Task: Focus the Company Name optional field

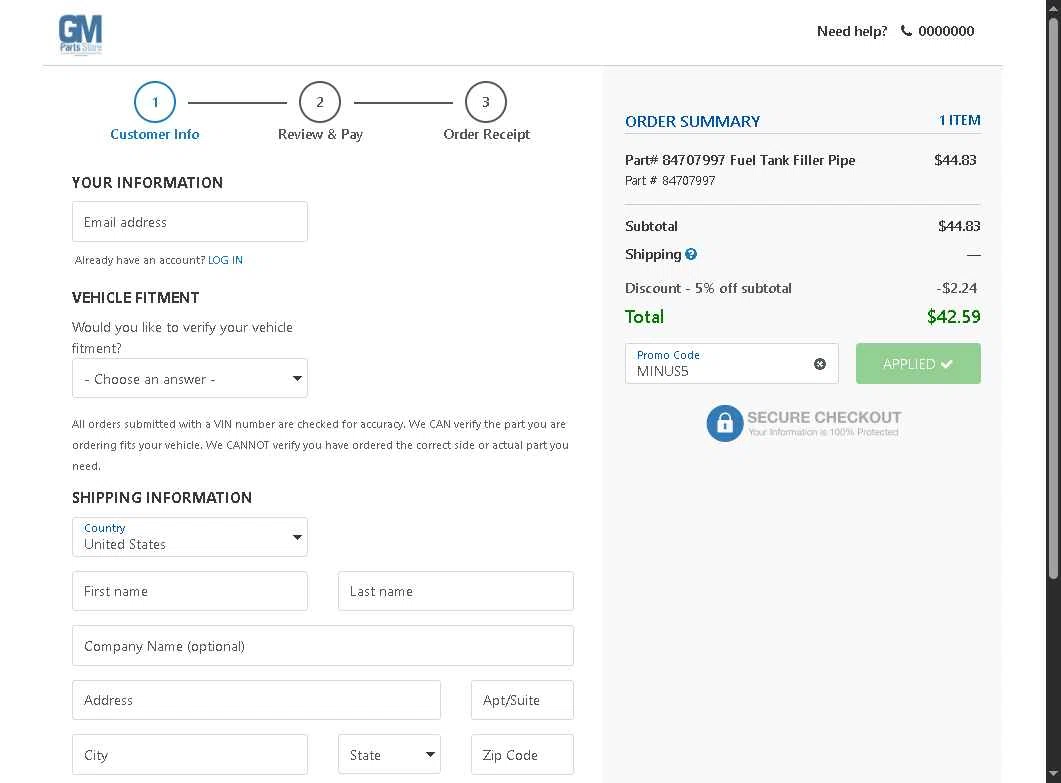Action: [323, 646]
